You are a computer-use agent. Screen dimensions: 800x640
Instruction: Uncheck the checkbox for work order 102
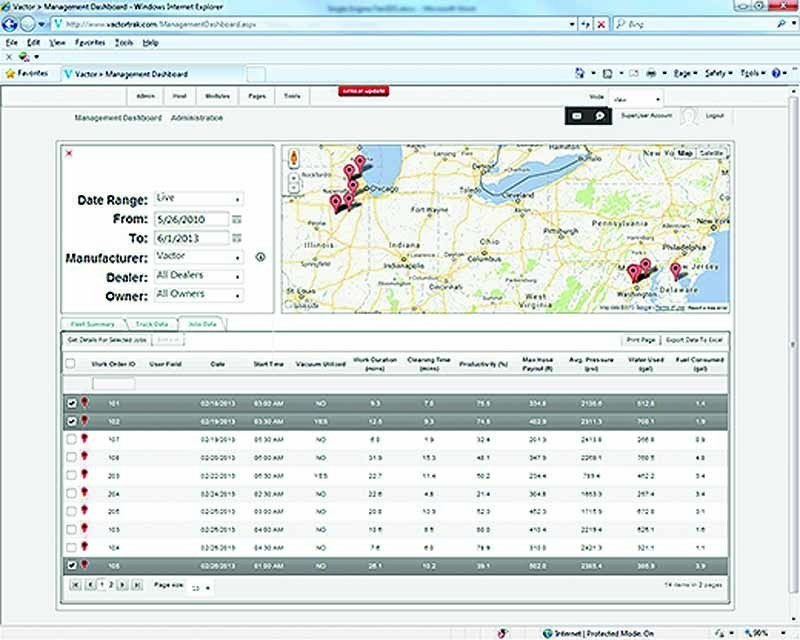pos(70,421)
